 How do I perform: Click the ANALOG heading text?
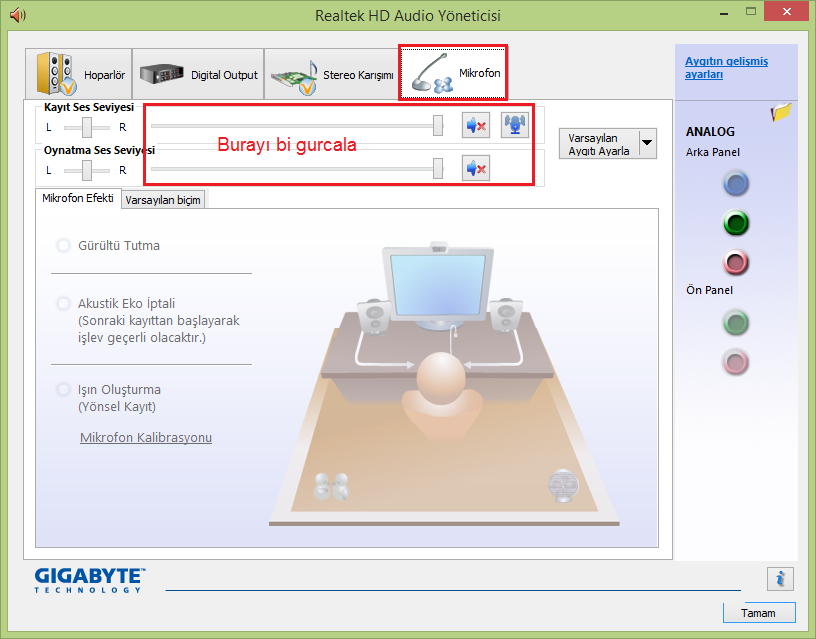point(710,132)
